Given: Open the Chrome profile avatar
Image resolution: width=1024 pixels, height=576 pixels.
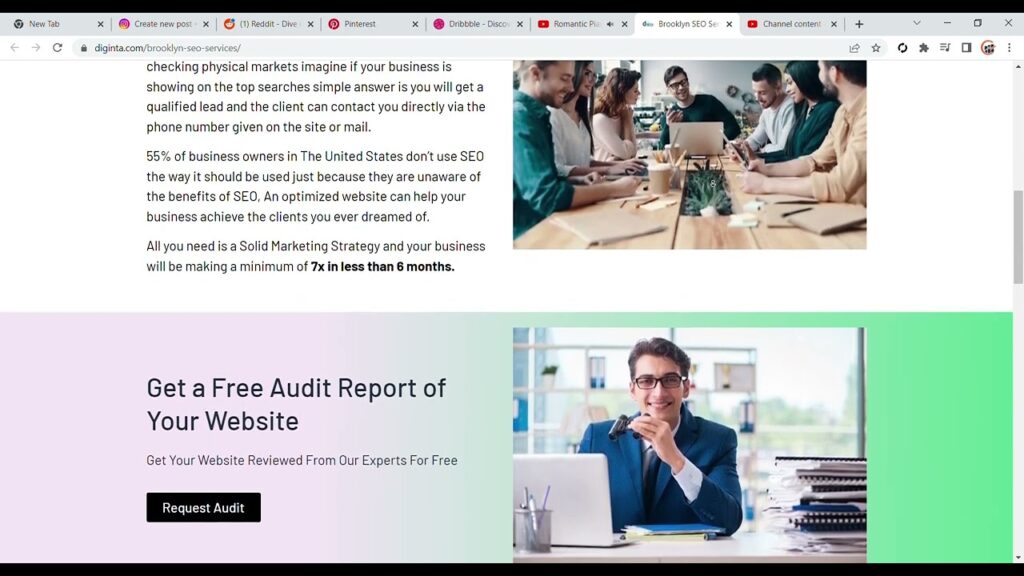Looking at the screenshot, I should pos(988,48).
